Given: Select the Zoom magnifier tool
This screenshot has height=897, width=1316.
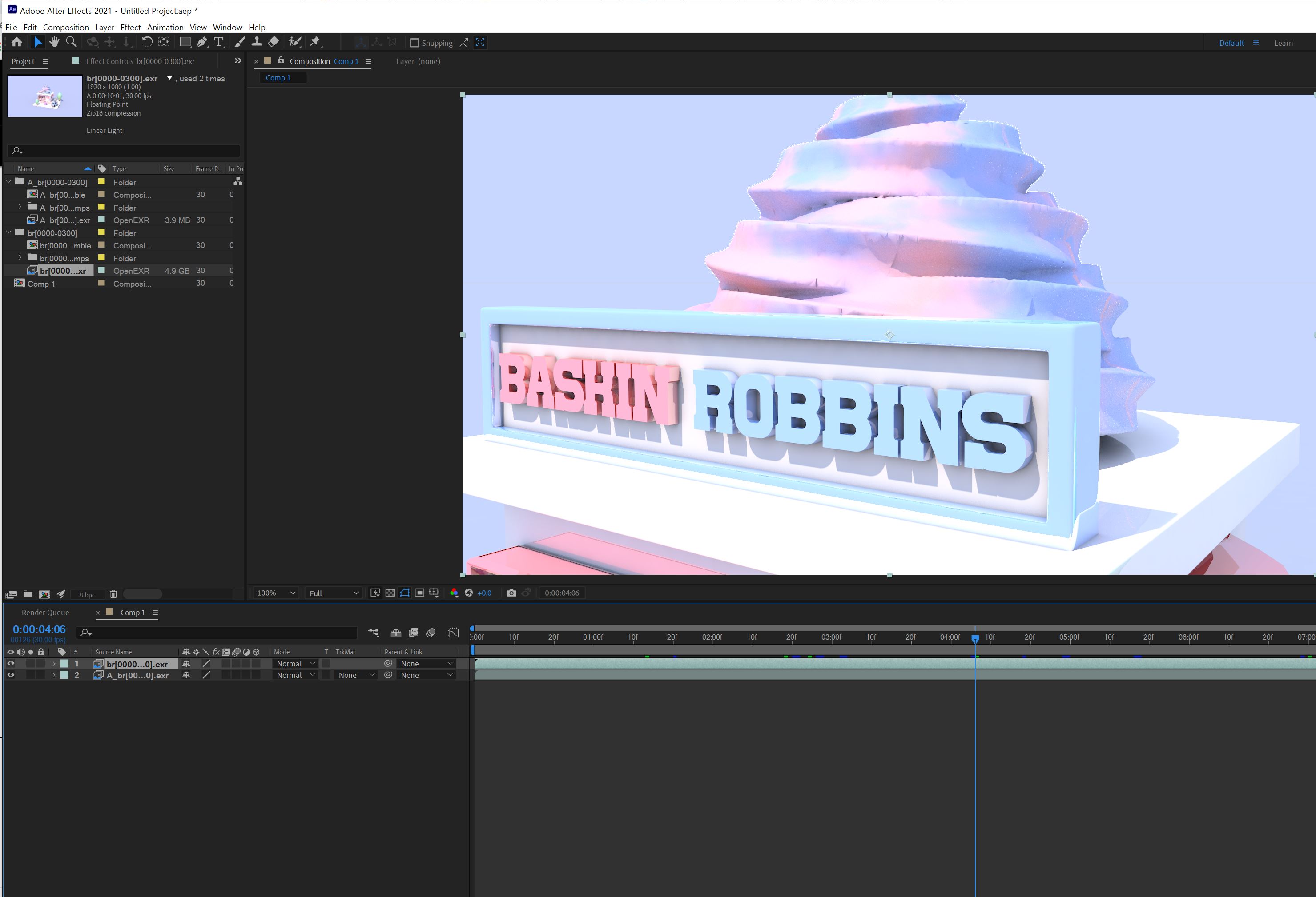Looking at the screenshot, I should (x=71, y=42).
